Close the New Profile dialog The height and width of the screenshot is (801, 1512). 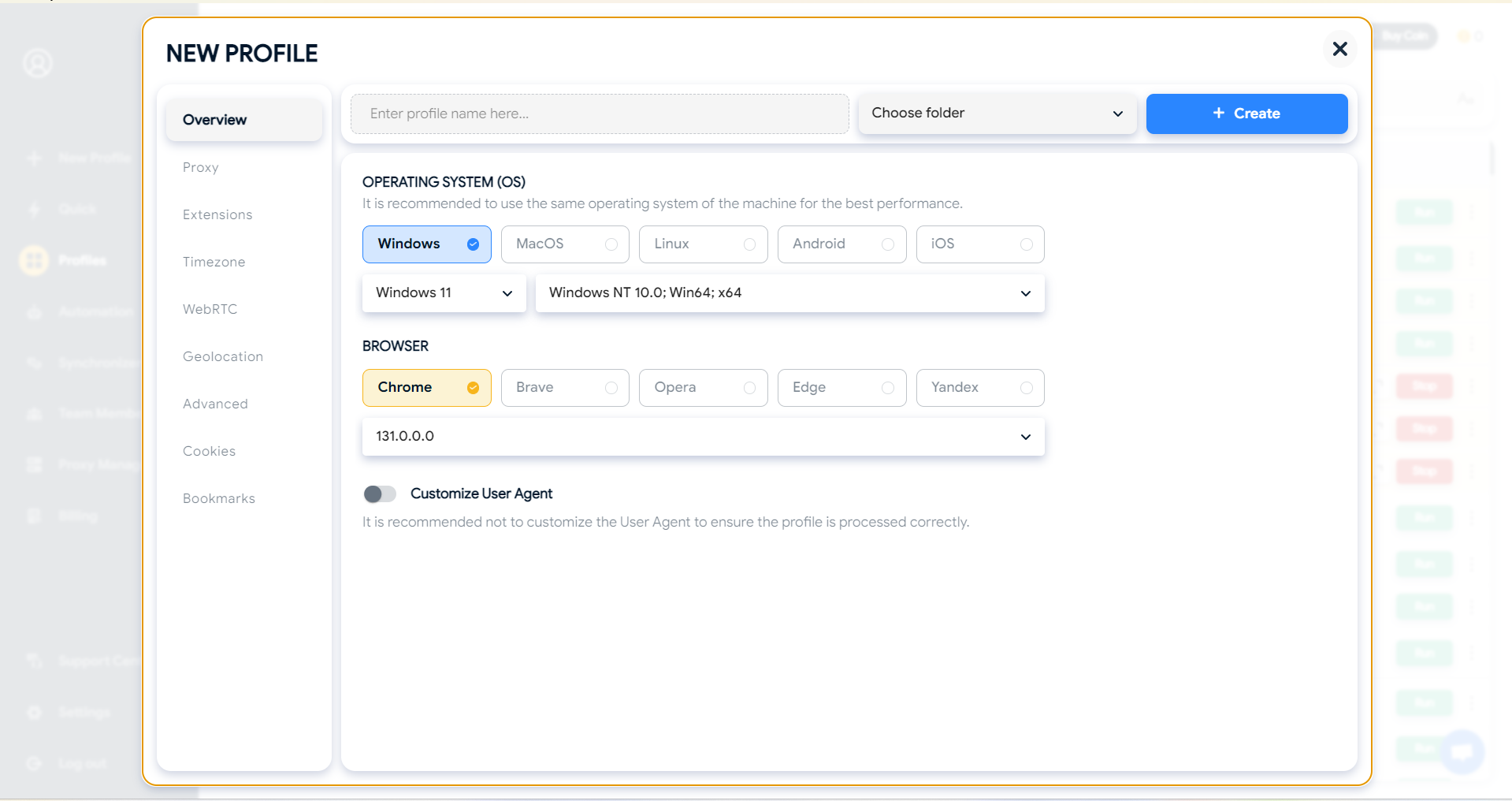pos(1339,49)
